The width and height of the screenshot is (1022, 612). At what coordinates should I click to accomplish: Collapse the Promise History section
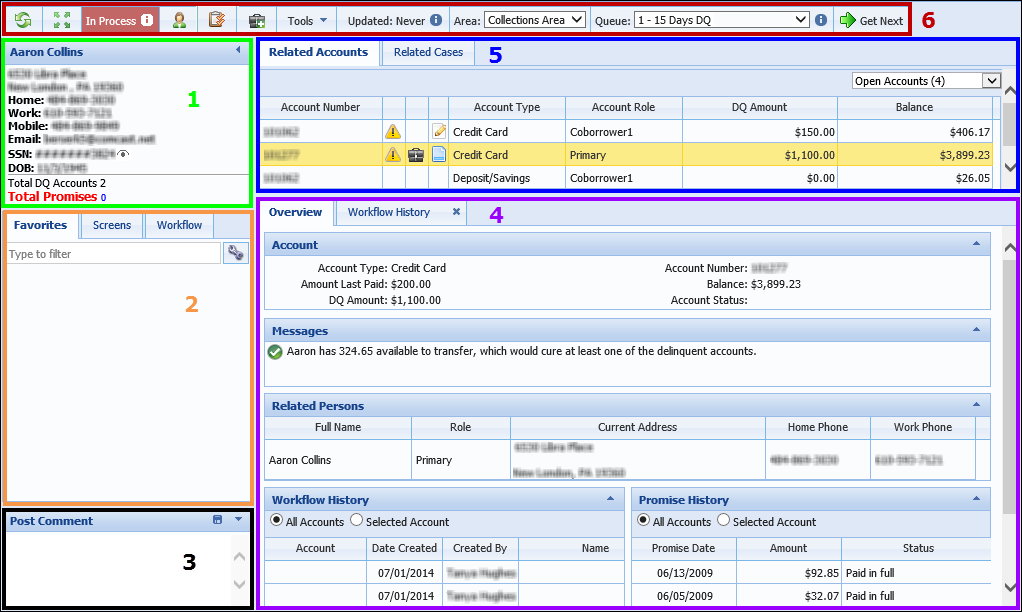(x=976, y=498)
